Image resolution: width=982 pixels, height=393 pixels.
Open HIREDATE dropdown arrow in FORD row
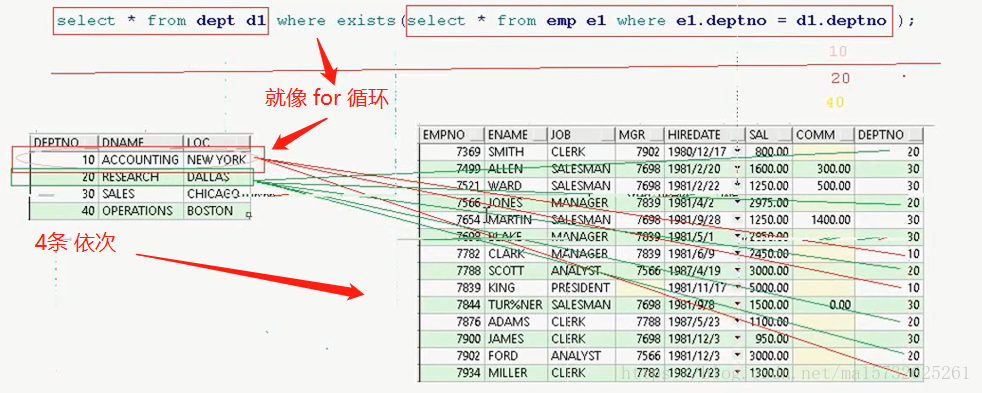pyautogui.click(x=737, y=355)
